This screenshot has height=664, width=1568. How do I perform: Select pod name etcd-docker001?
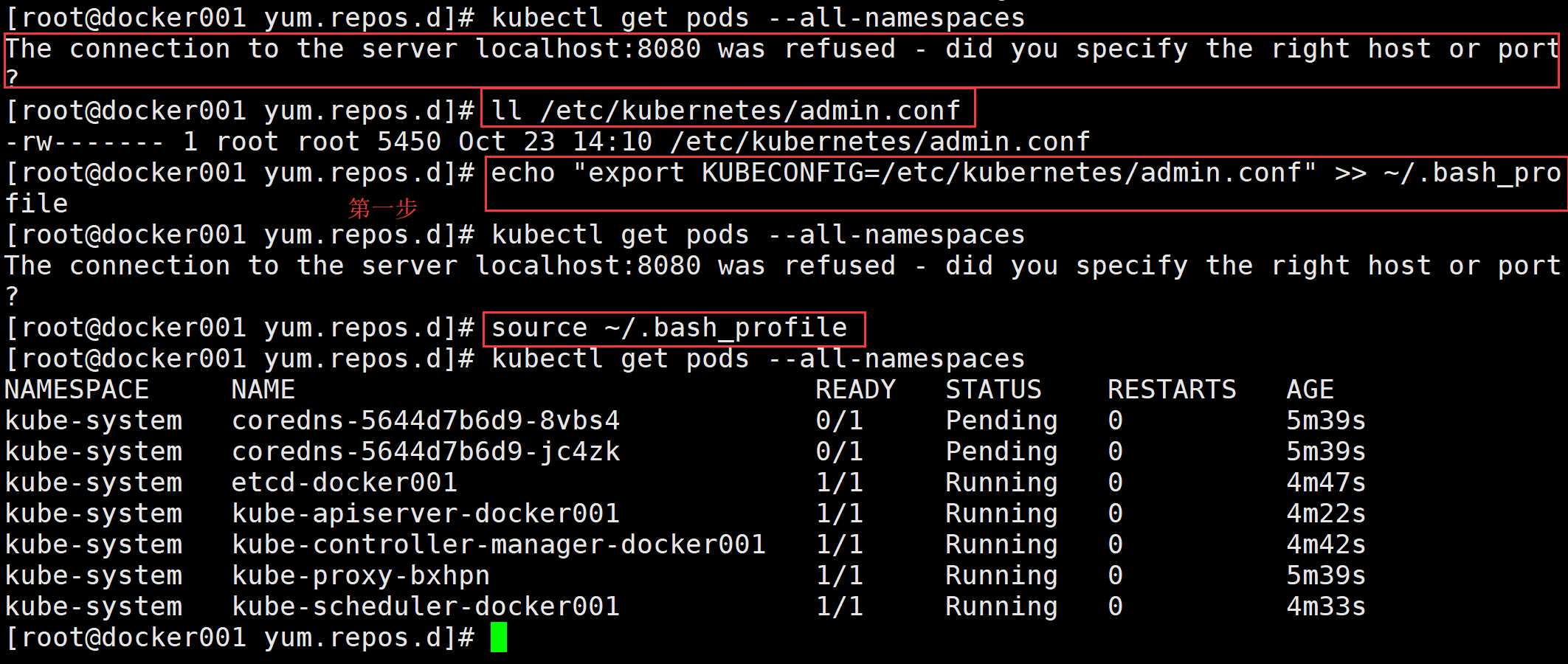click(345, 483)
